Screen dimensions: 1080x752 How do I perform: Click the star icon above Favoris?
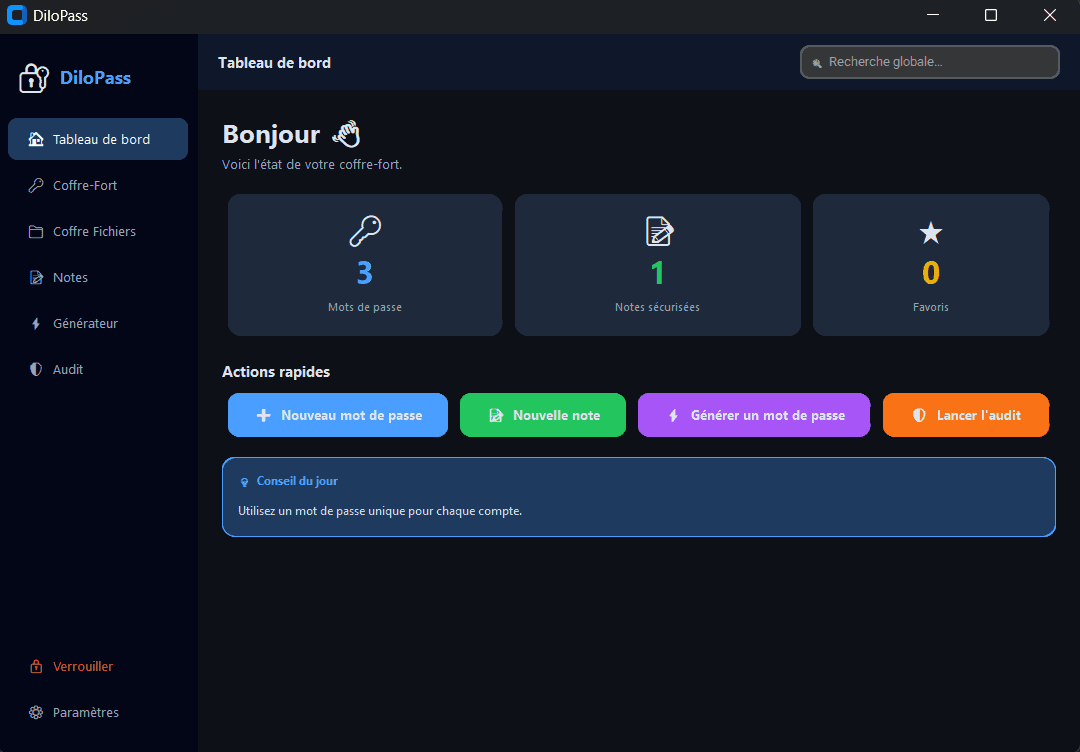(x=931, y=233)
